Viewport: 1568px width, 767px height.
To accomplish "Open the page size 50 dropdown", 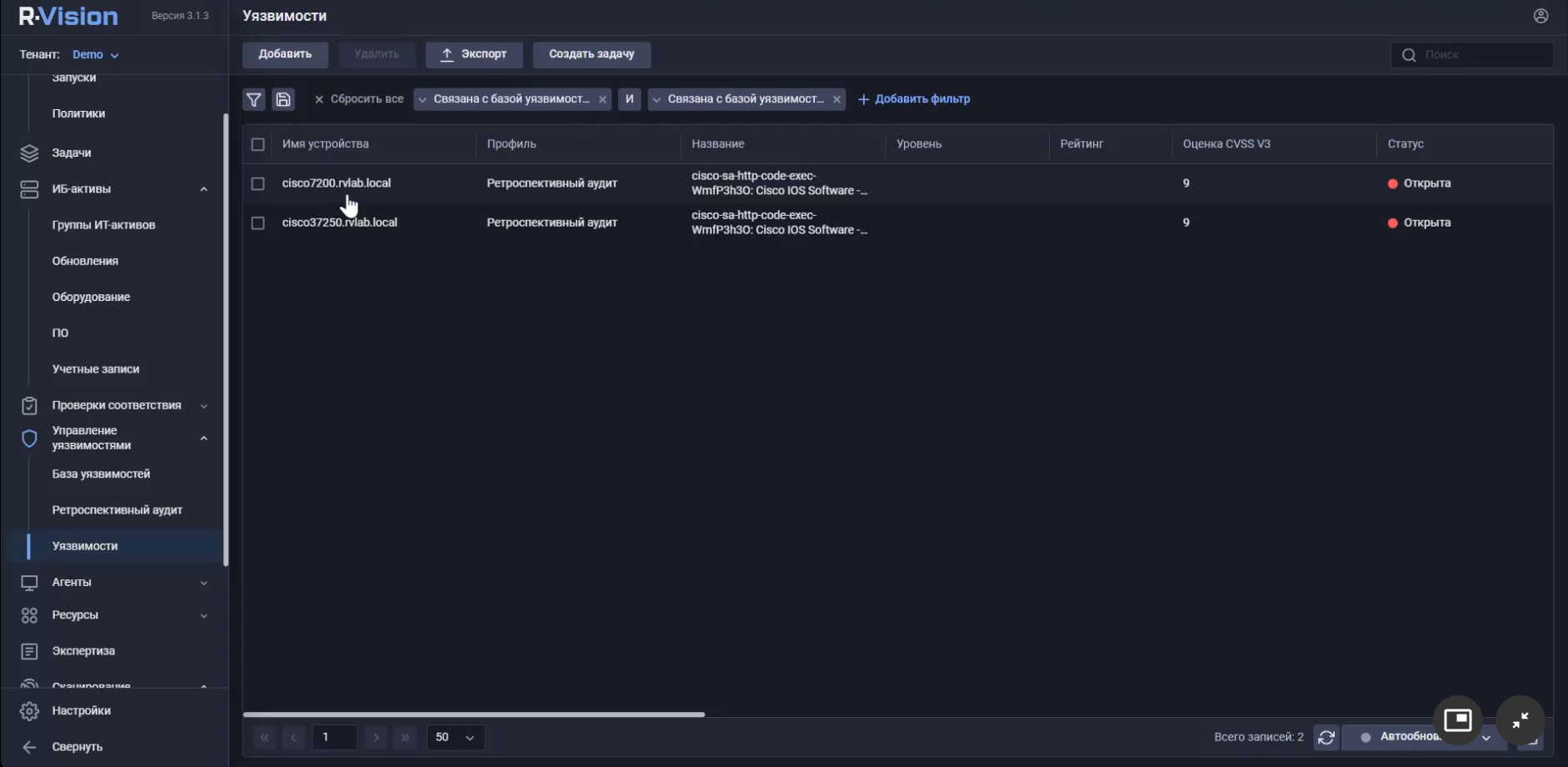I will [x=455, y=738].
